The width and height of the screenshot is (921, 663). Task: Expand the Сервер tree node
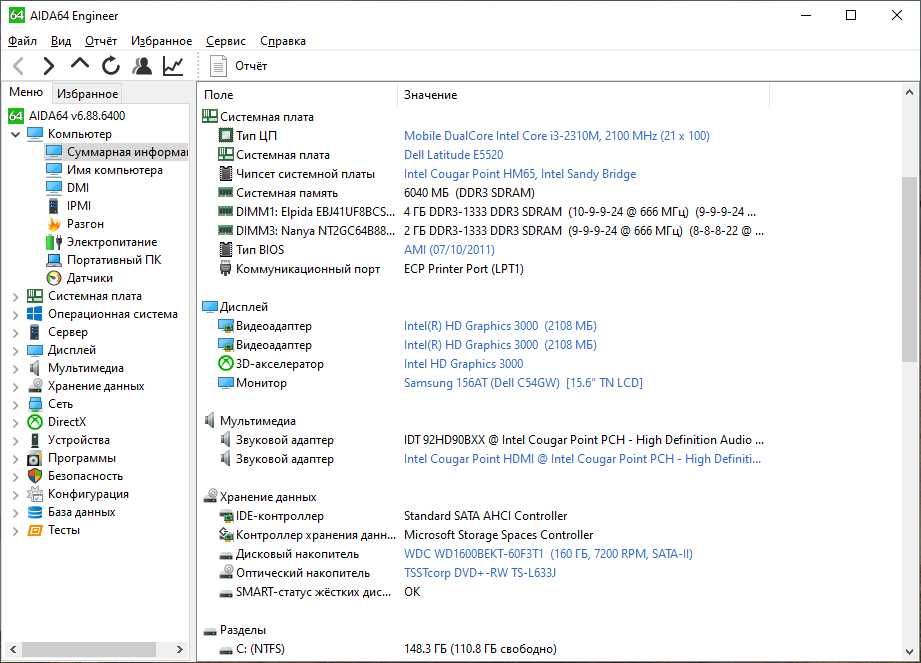click(16, 333)
